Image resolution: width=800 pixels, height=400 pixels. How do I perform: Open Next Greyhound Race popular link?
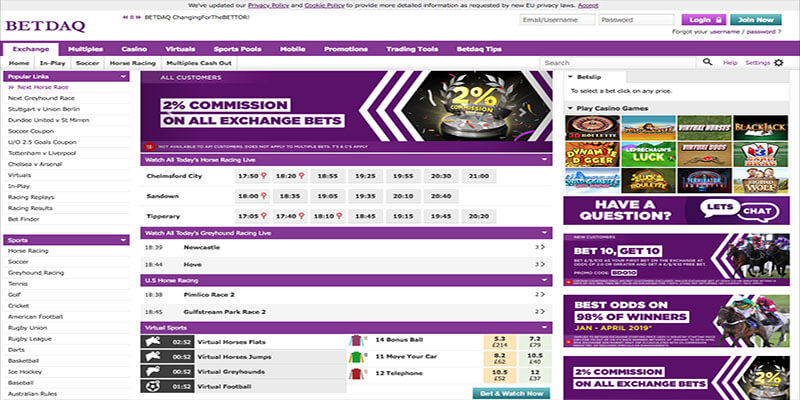coord(41,98)
